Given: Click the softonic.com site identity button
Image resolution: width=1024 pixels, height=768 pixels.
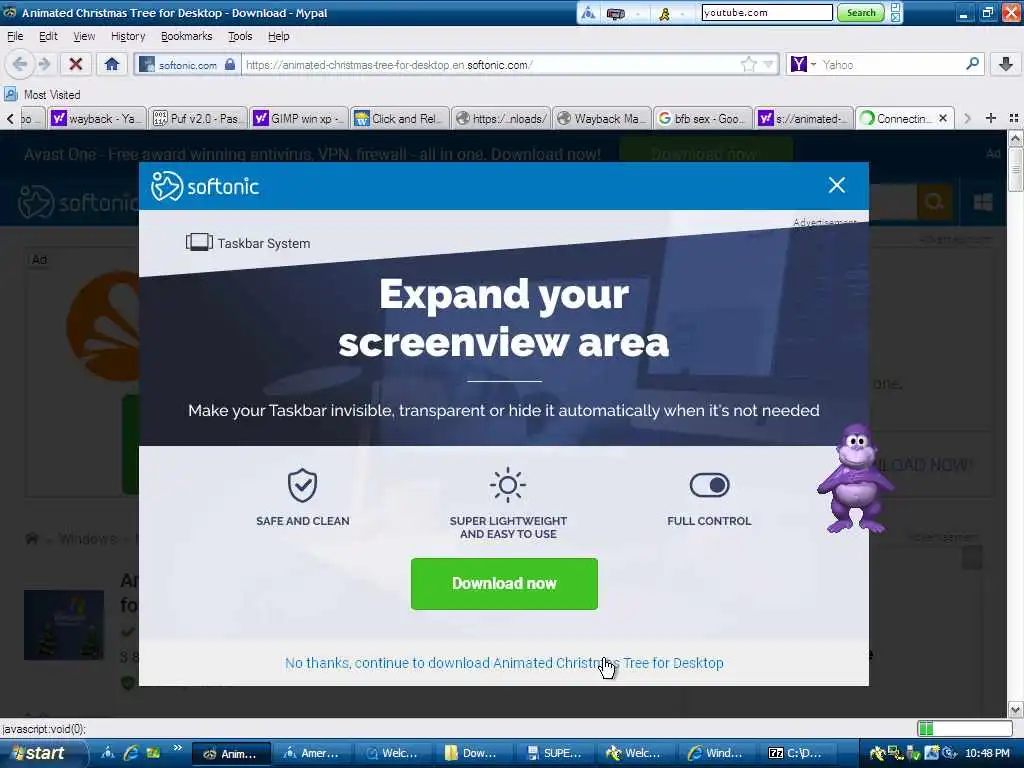Looking at the screenshot, I should pyautogui.click(x=188, y=65).
